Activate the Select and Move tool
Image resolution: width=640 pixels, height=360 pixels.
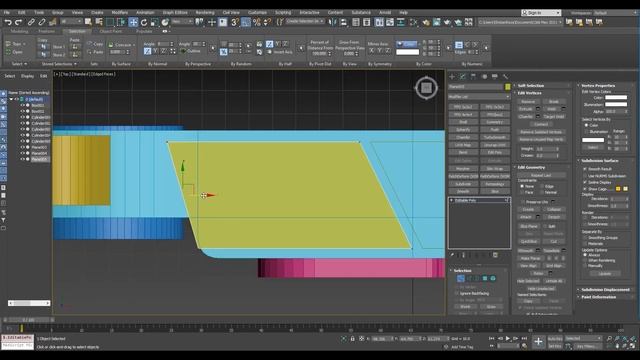(133, 22)
